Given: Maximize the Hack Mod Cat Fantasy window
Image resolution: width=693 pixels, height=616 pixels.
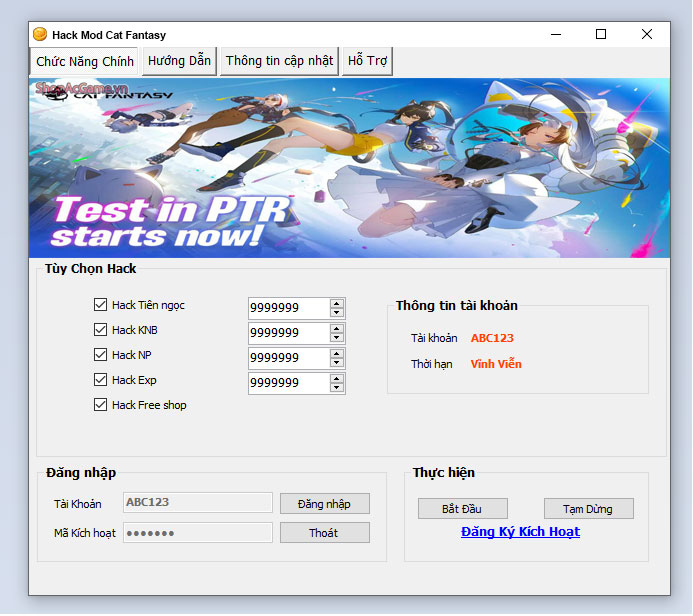Looking at the screenshot, I should 601,34.
